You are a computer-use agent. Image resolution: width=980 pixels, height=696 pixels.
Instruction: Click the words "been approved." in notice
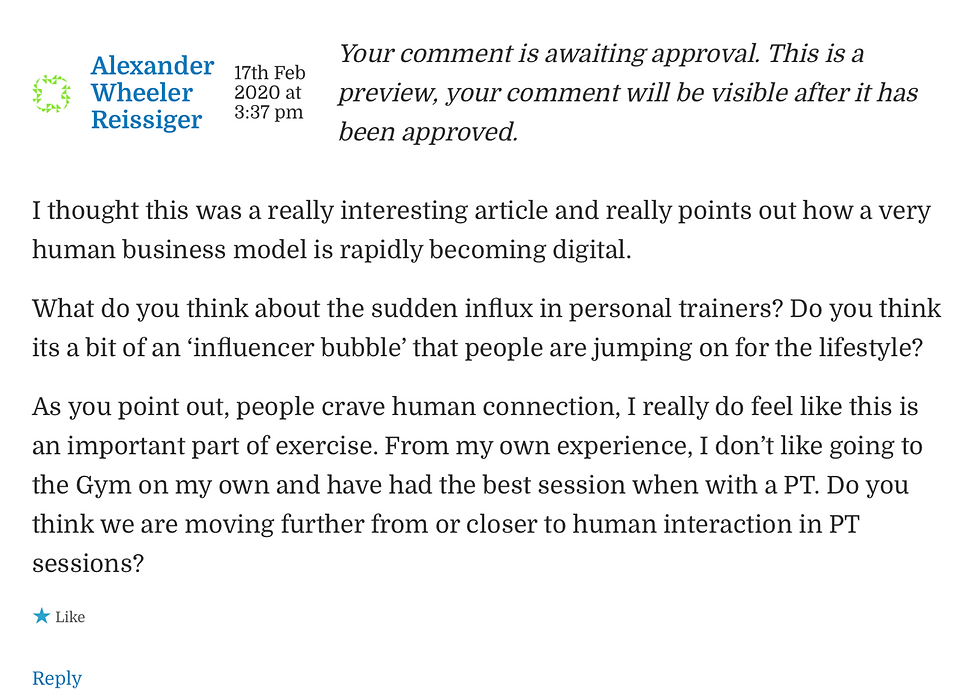[x=428, y=132]
